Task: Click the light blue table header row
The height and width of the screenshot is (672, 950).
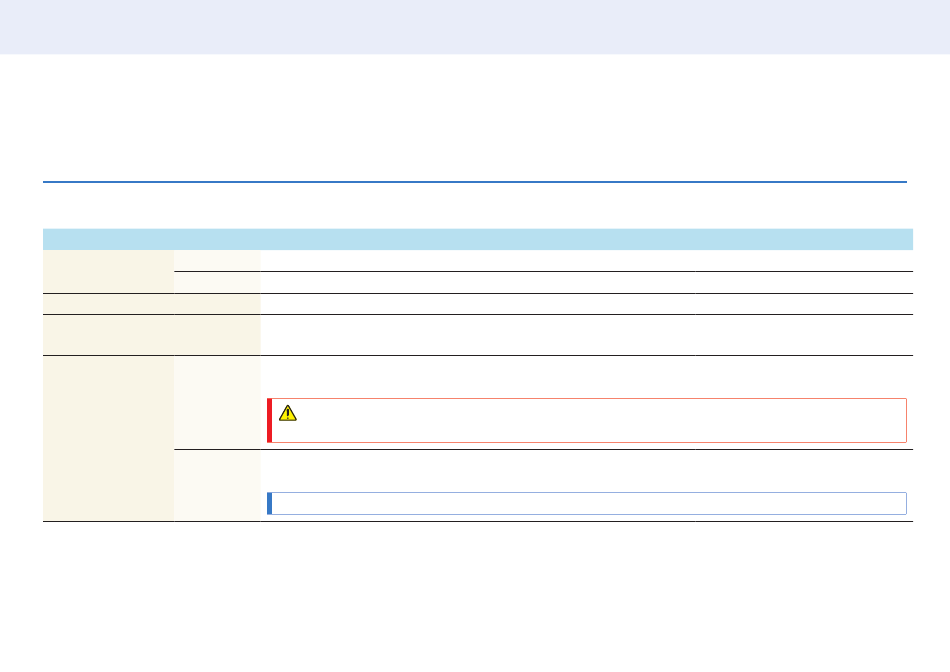Action: (478, 239)
